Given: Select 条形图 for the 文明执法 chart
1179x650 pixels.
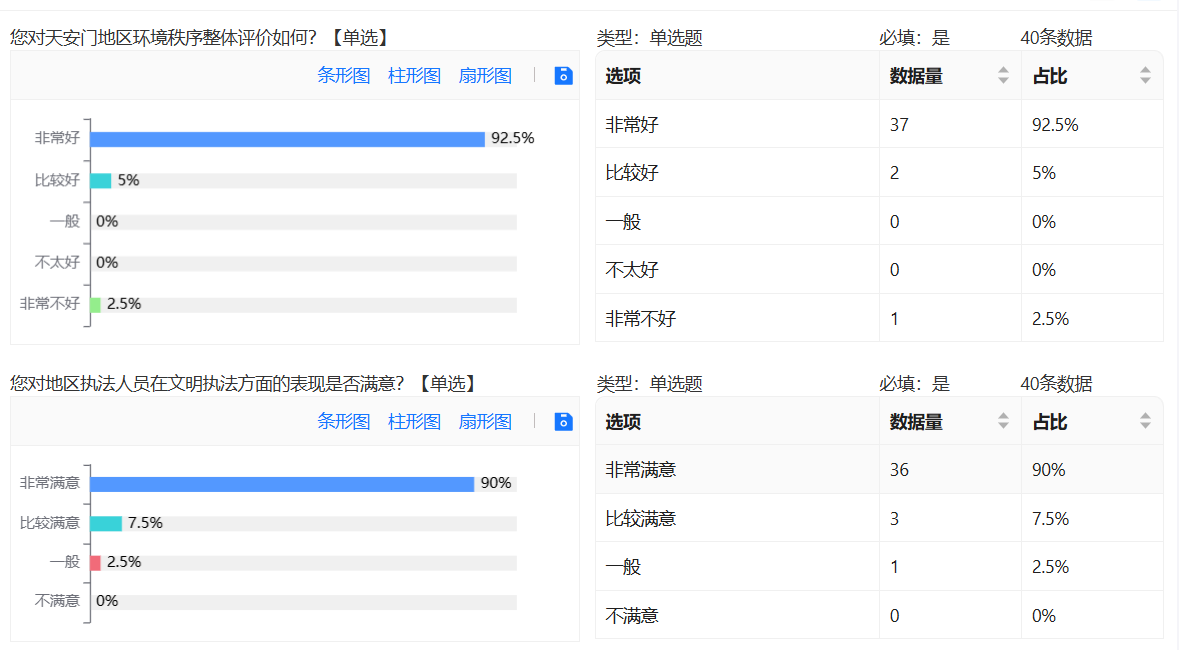Looking at the screenshot, I should click(x=344, y=422).
